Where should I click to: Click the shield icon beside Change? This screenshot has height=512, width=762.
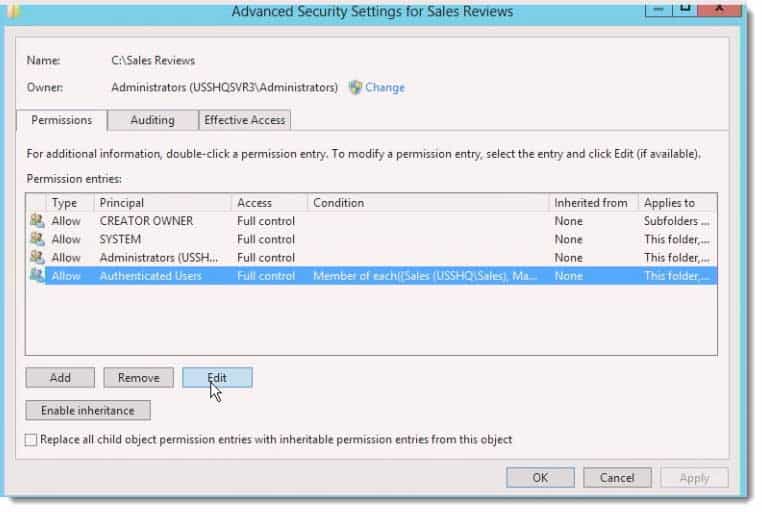(x=355, y=87)
